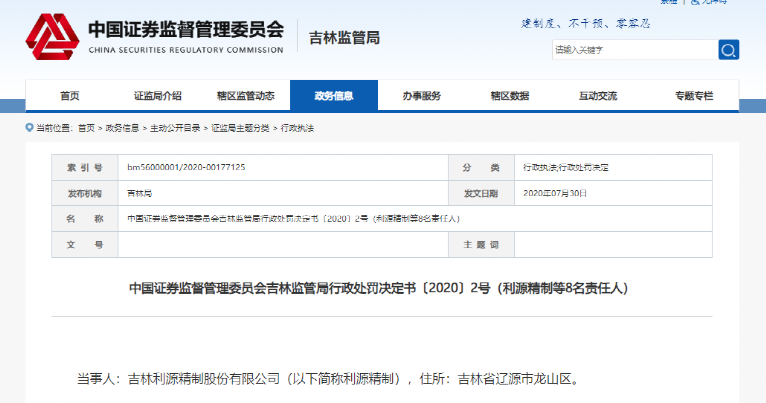This screenshot has width=766, height=403.
Task: Click the 中国证券监督管理委员会 header text
Action: click(x=185, y=30)
